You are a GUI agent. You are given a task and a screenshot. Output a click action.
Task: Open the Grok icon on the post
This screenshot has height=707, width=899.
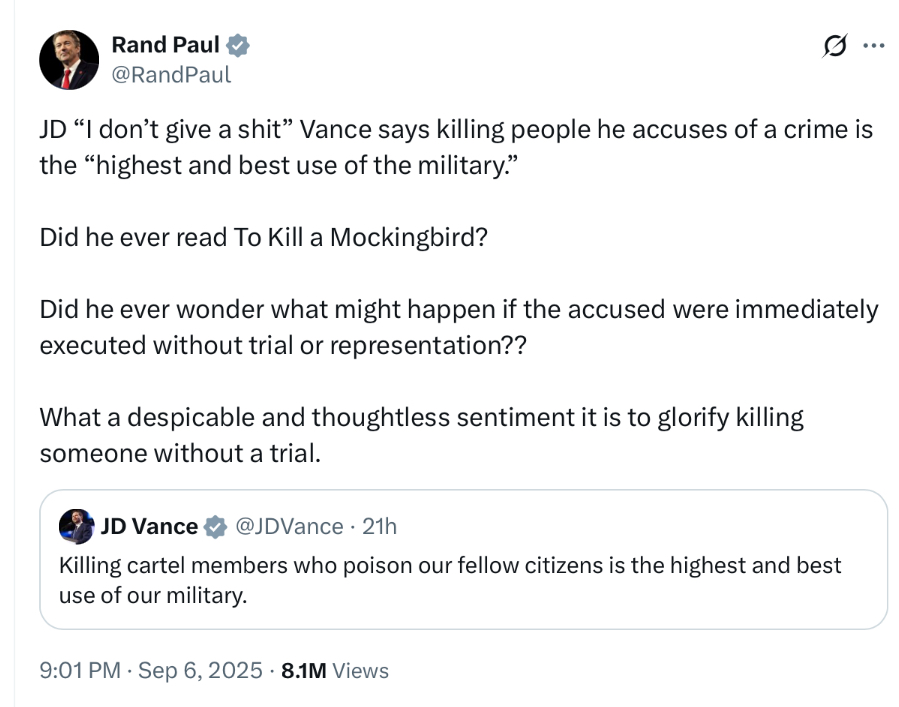pos(834,45)
